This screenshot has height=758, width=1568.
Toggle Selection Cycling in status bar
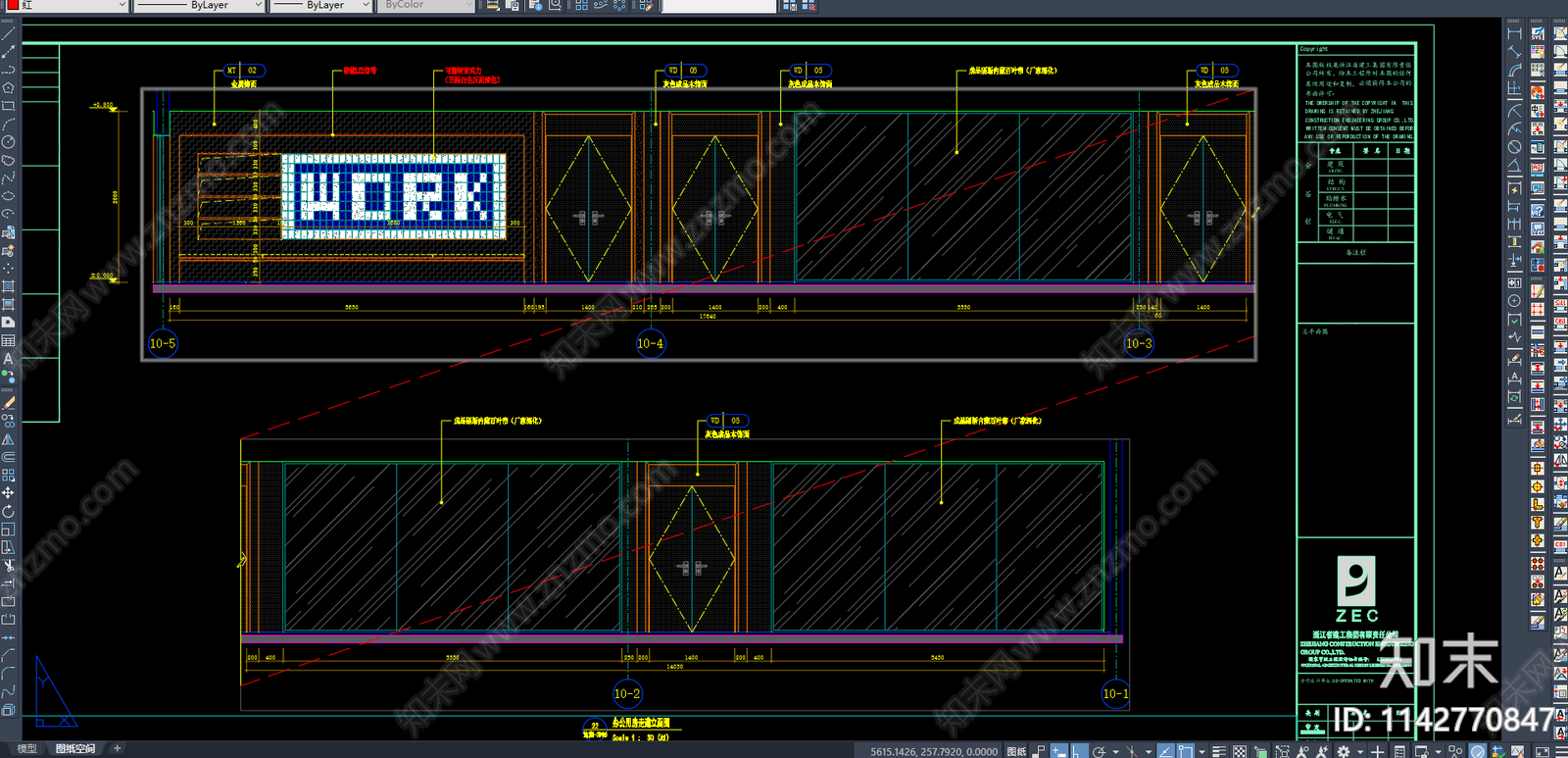(1260, 750)
